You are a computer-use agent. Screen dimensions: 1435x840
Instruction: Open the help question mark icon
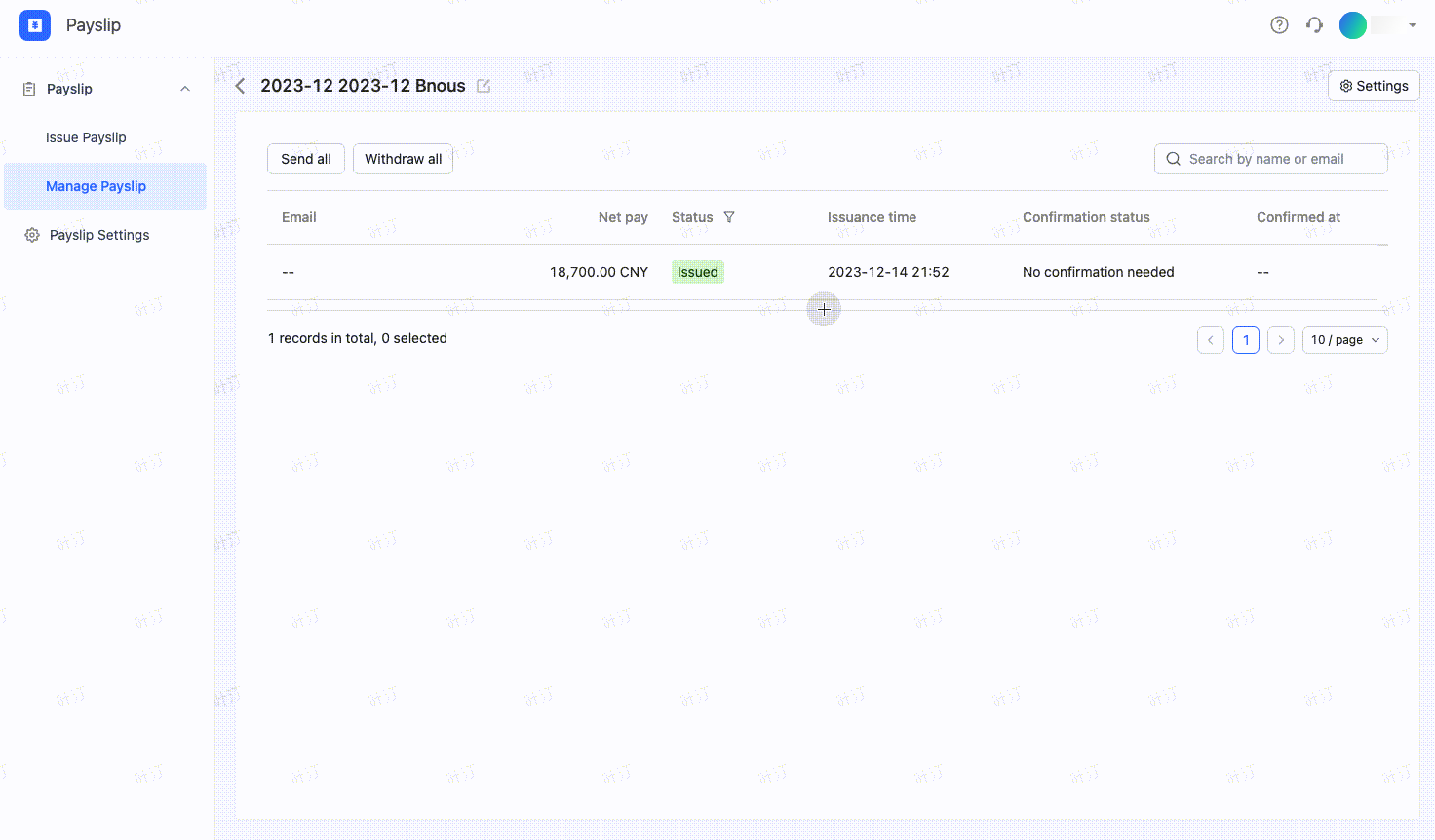tap(1279, 25)
